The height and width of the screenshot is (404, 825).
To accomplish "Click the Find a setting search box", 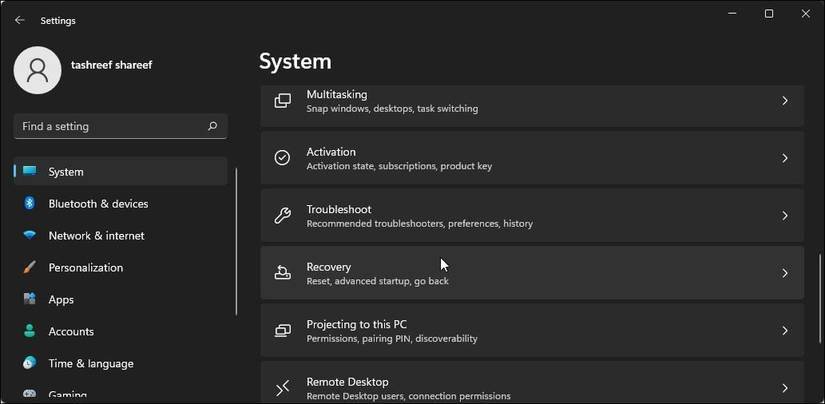I will (110, 127).
